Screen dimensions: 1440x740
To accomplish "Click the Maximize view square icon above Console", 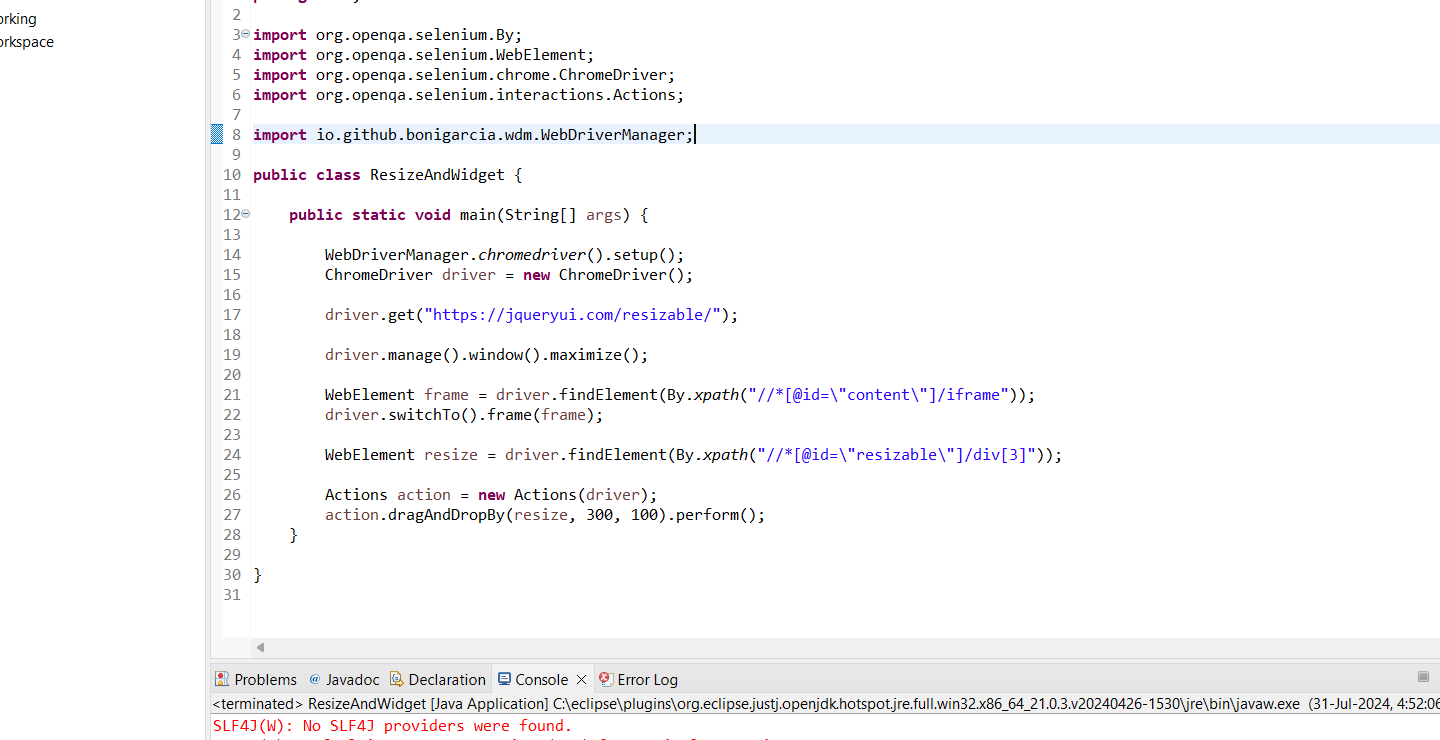I will click(x=1424, y=676).
